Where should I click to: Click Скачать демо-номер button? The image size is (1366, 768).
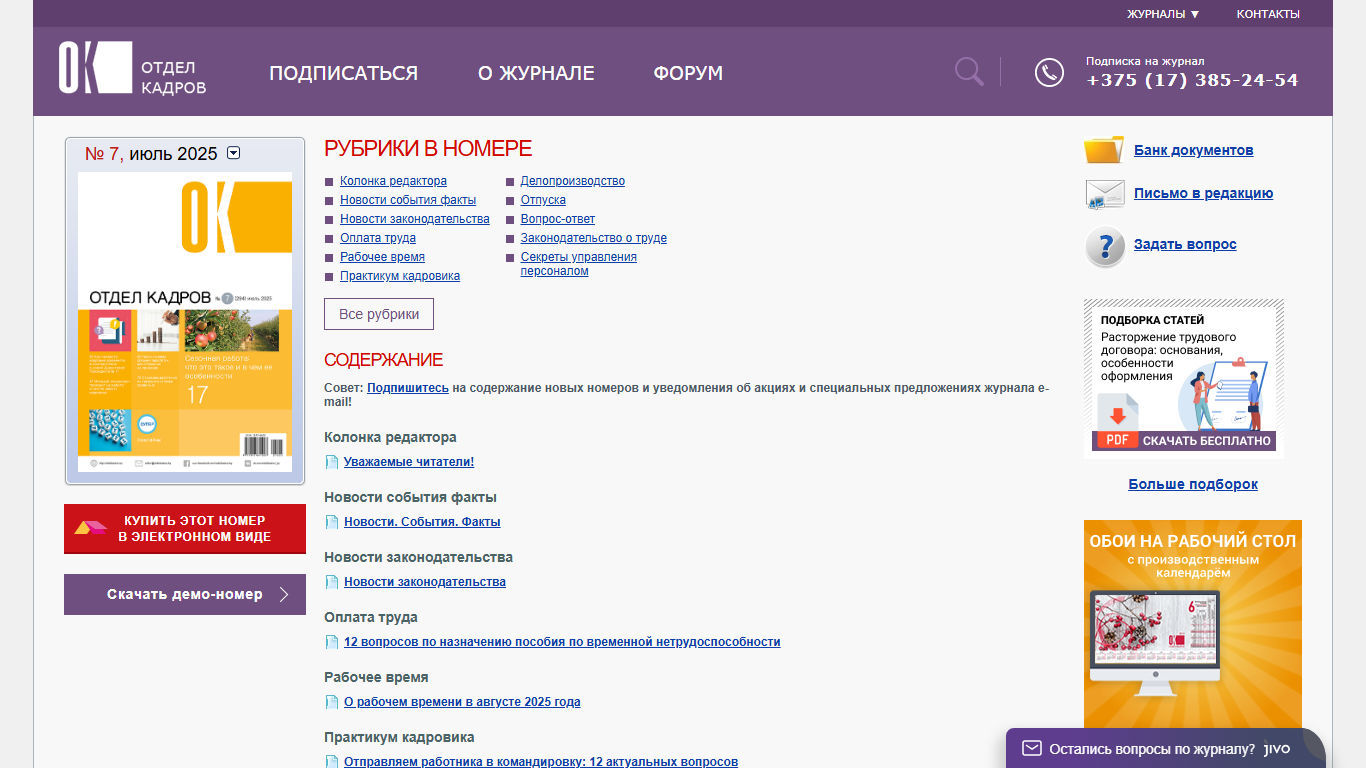pyautogui.click(x=185, y=595)
